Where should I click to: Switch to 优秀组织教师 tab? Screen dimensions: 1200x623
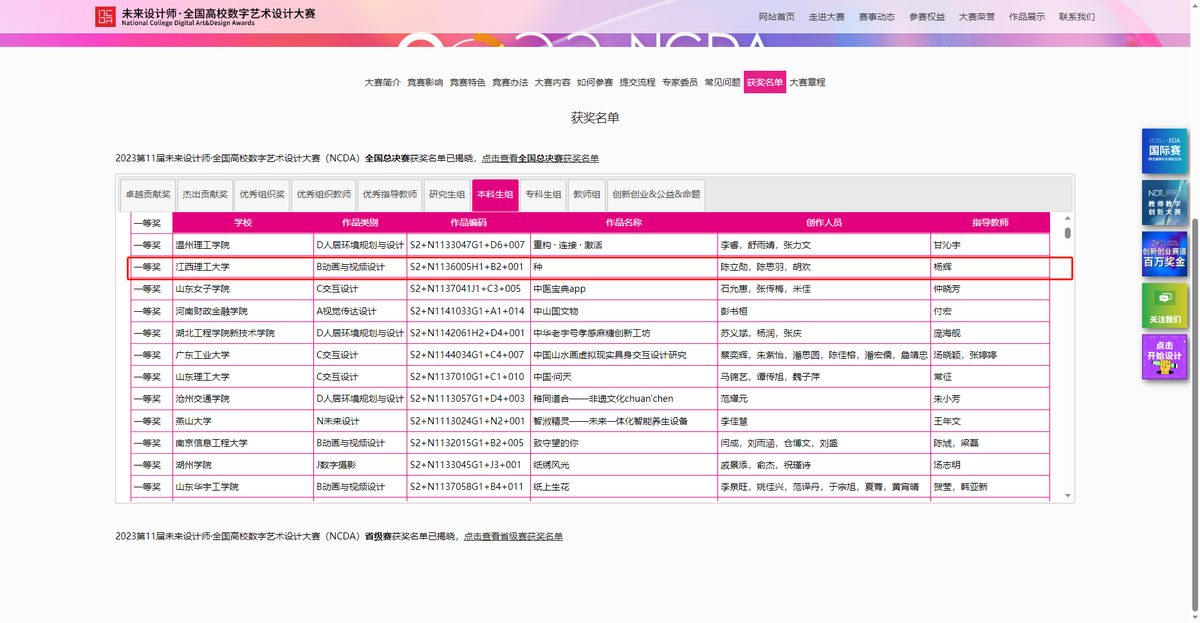coord(324,194)
